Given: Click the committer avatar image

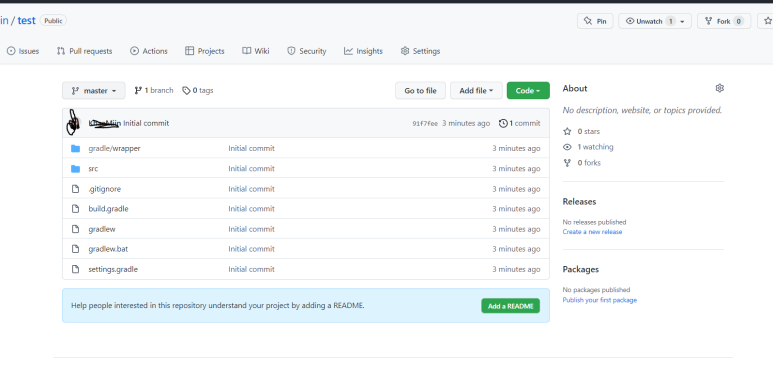Looking at the screenshot, I should point(72,123).
